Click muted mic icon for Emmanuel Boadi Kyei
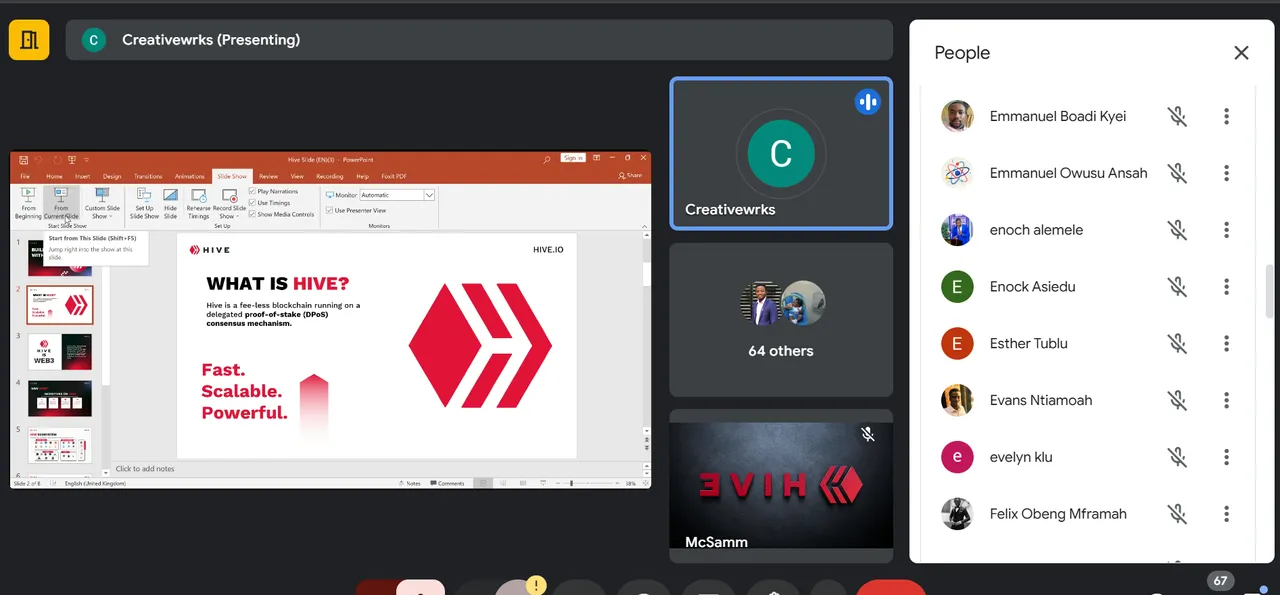This screenshot has width=1280, height=595. [1178, 116]
